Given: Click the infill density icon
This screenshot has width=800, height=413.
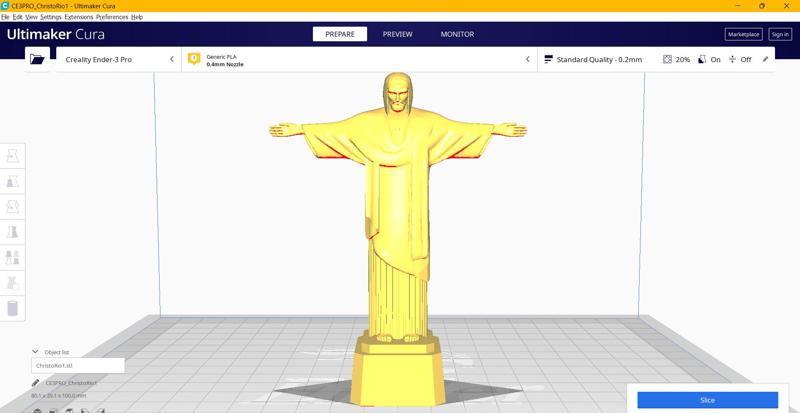Looking at the screenshot, I should pos(667,59).
